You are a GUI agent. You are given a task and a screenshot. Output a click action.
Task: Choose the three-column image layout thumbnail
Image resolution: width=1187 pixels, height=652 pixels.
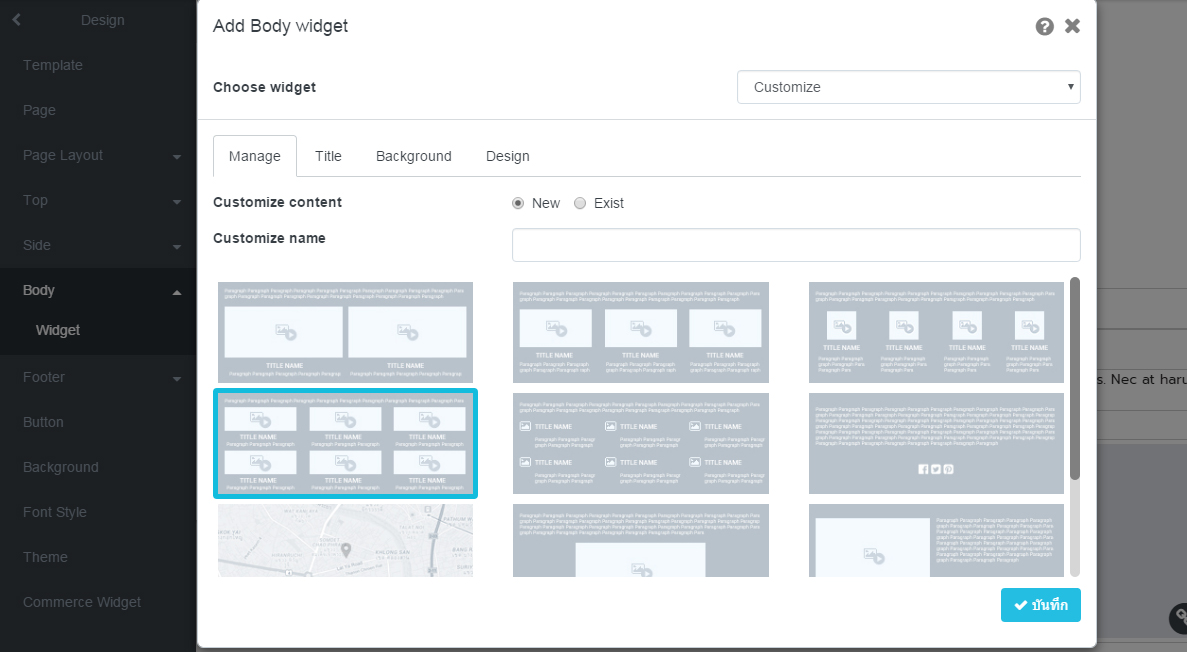pyautogui.click(x=641, y=332)
